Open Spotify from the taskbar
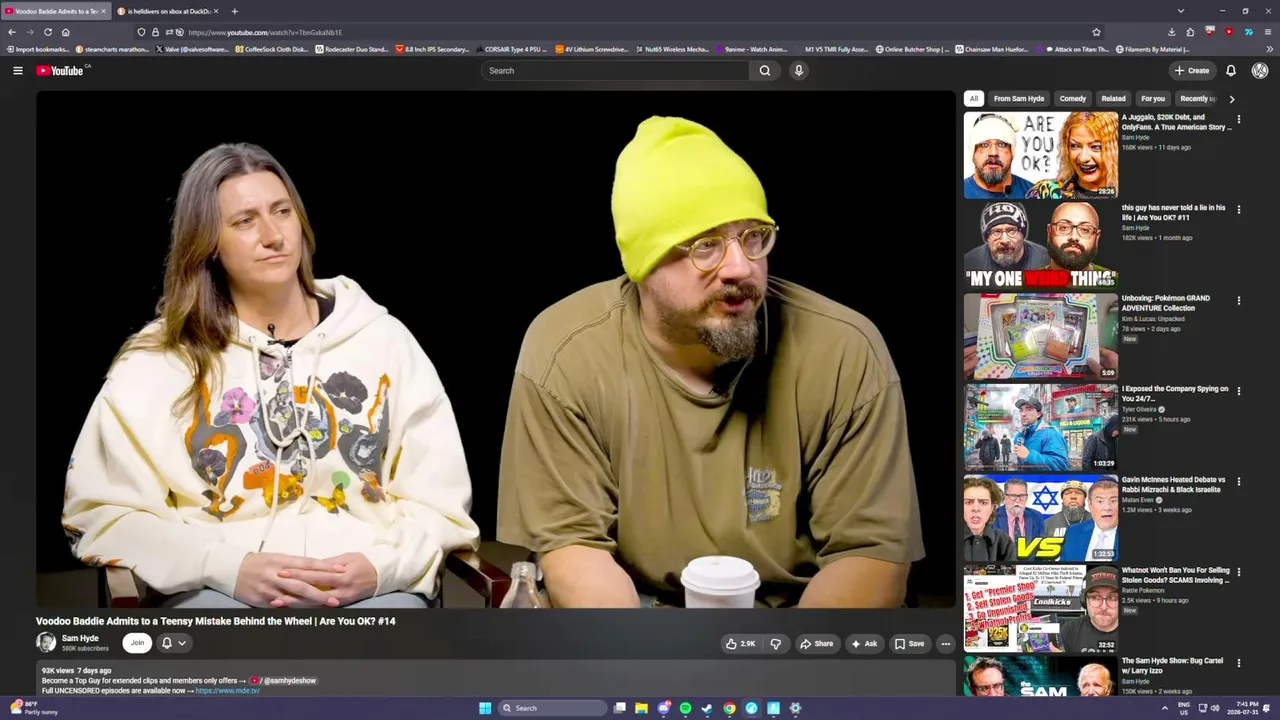1280x720 pixels. click(x=685, y=708)
